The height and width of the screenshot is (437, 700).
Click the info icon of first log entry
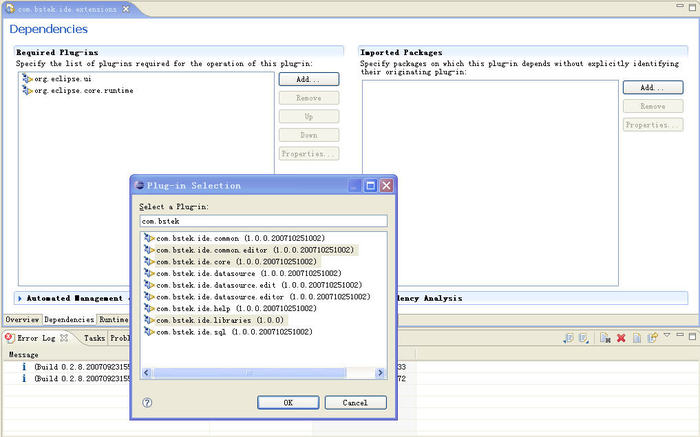[24, 366]
